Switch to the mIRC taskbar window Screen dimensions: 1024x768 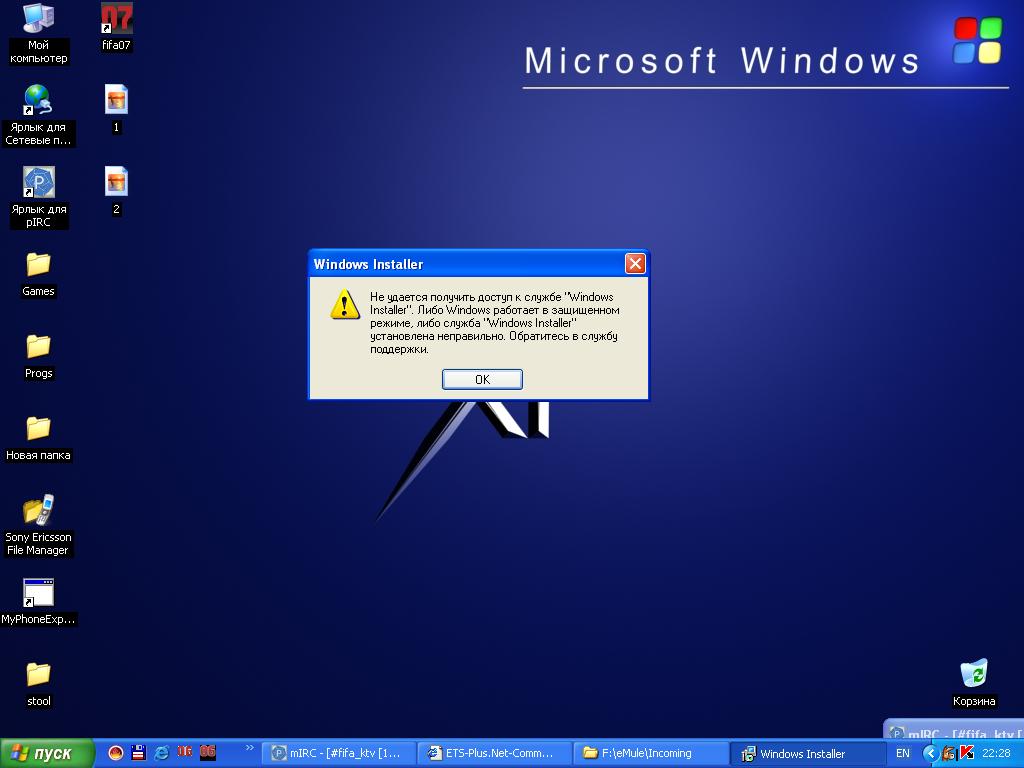(338, 753)
